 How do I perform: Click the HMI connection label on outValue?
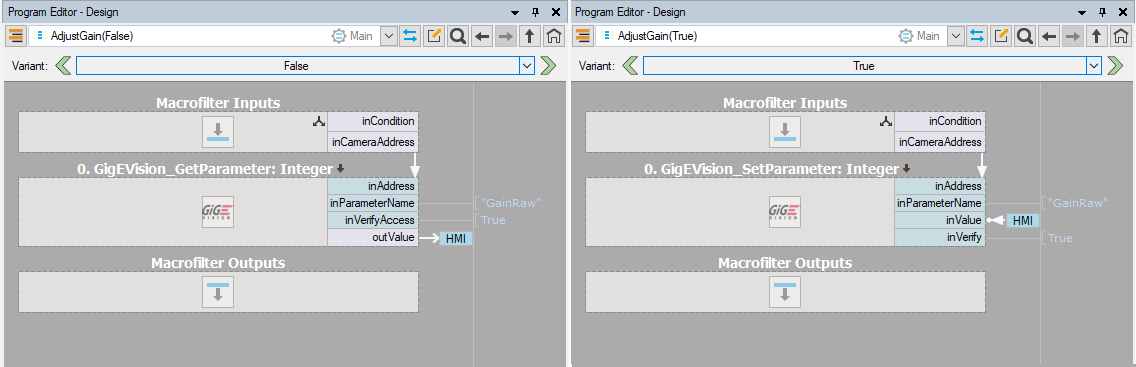[456, 238]
